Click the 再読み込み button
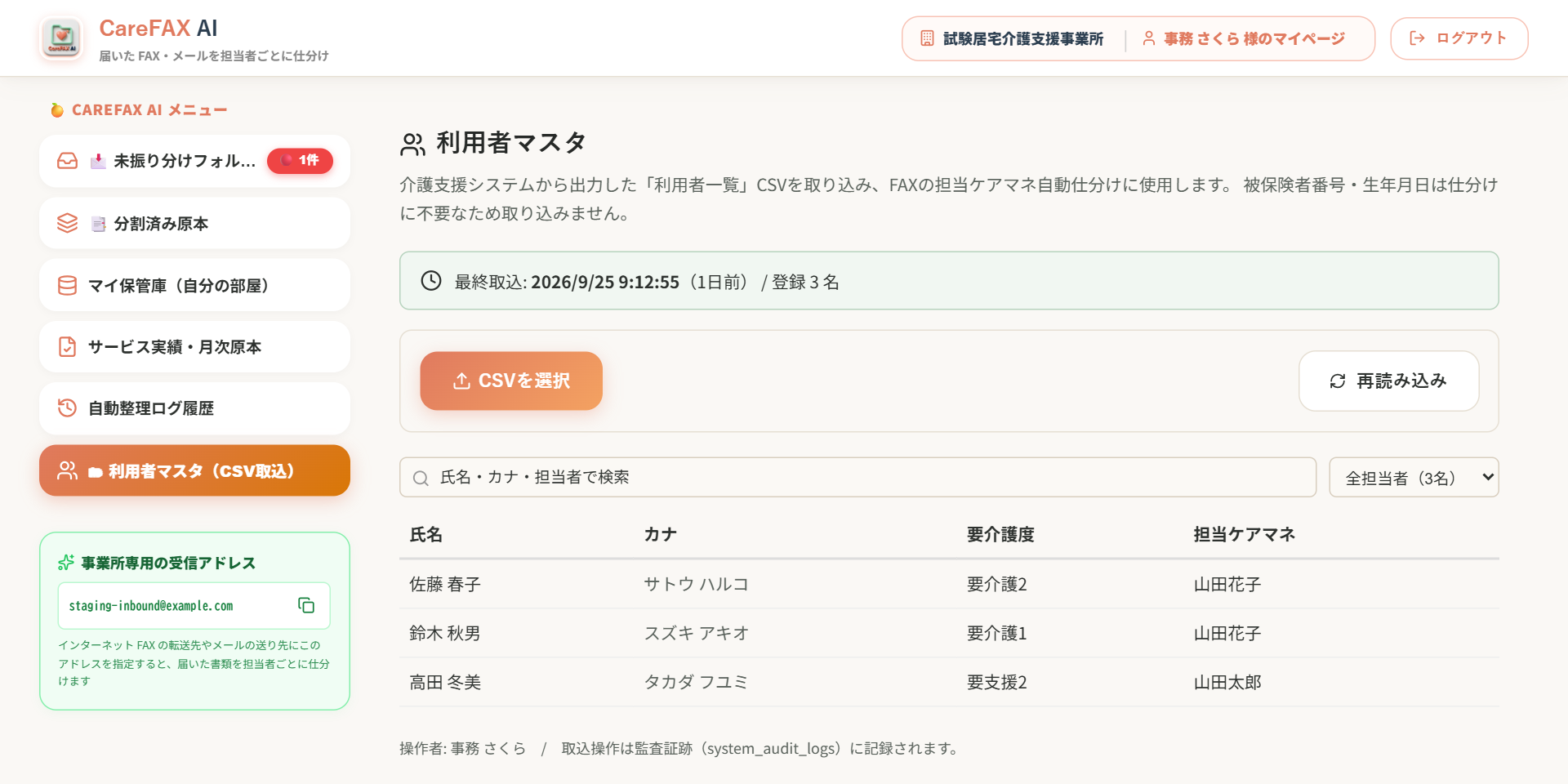The image size is (1568, 784). click(x=1388, y=381)
